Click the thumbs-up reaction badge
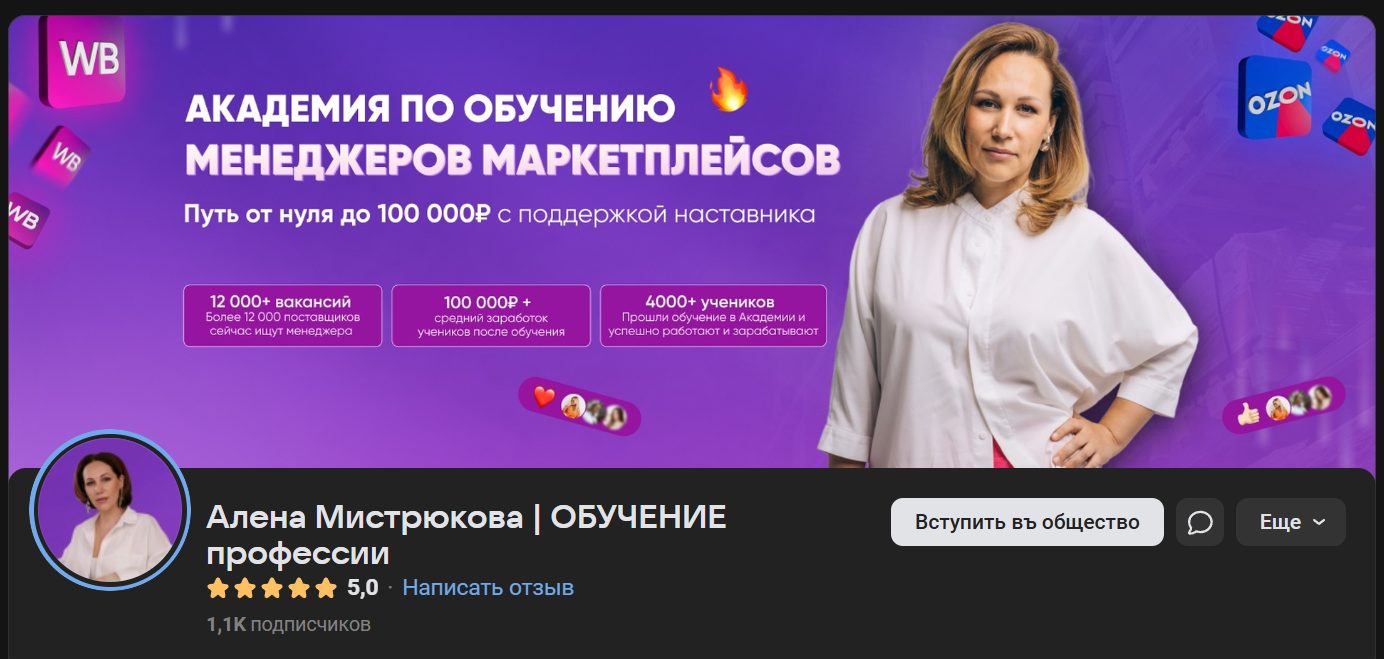 (x=1284, y=405)
